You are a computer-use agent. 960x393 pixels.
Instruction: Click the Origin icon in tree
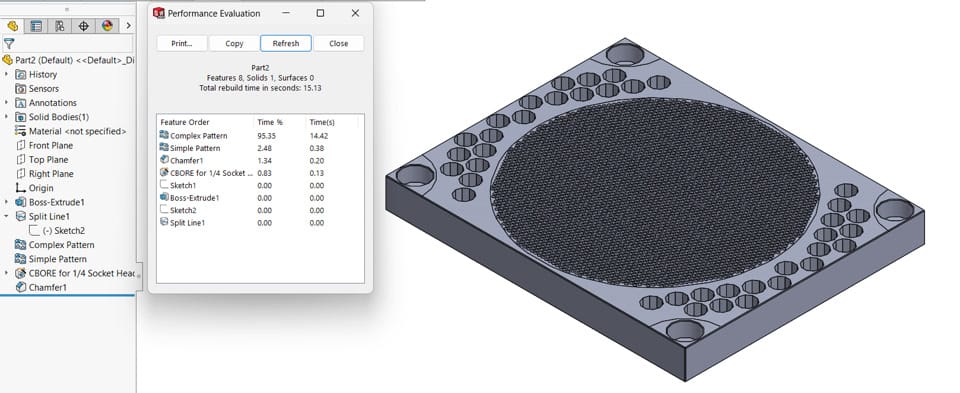tap(20, 188)
